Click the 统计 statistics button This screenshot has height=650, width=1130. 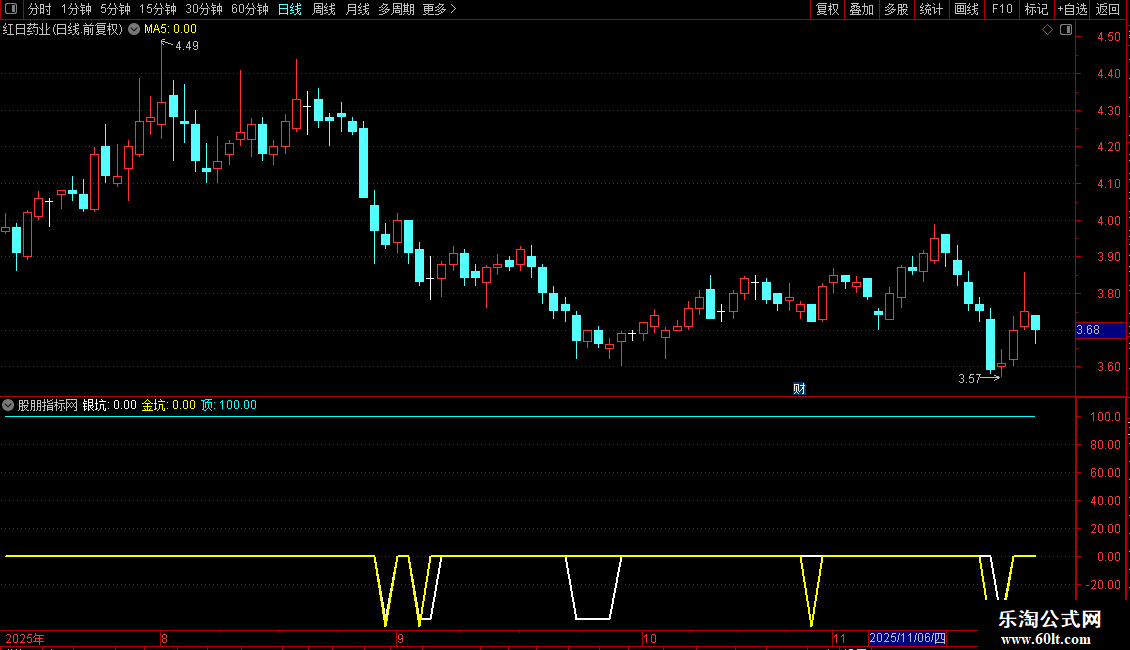(x=931, y=9)
